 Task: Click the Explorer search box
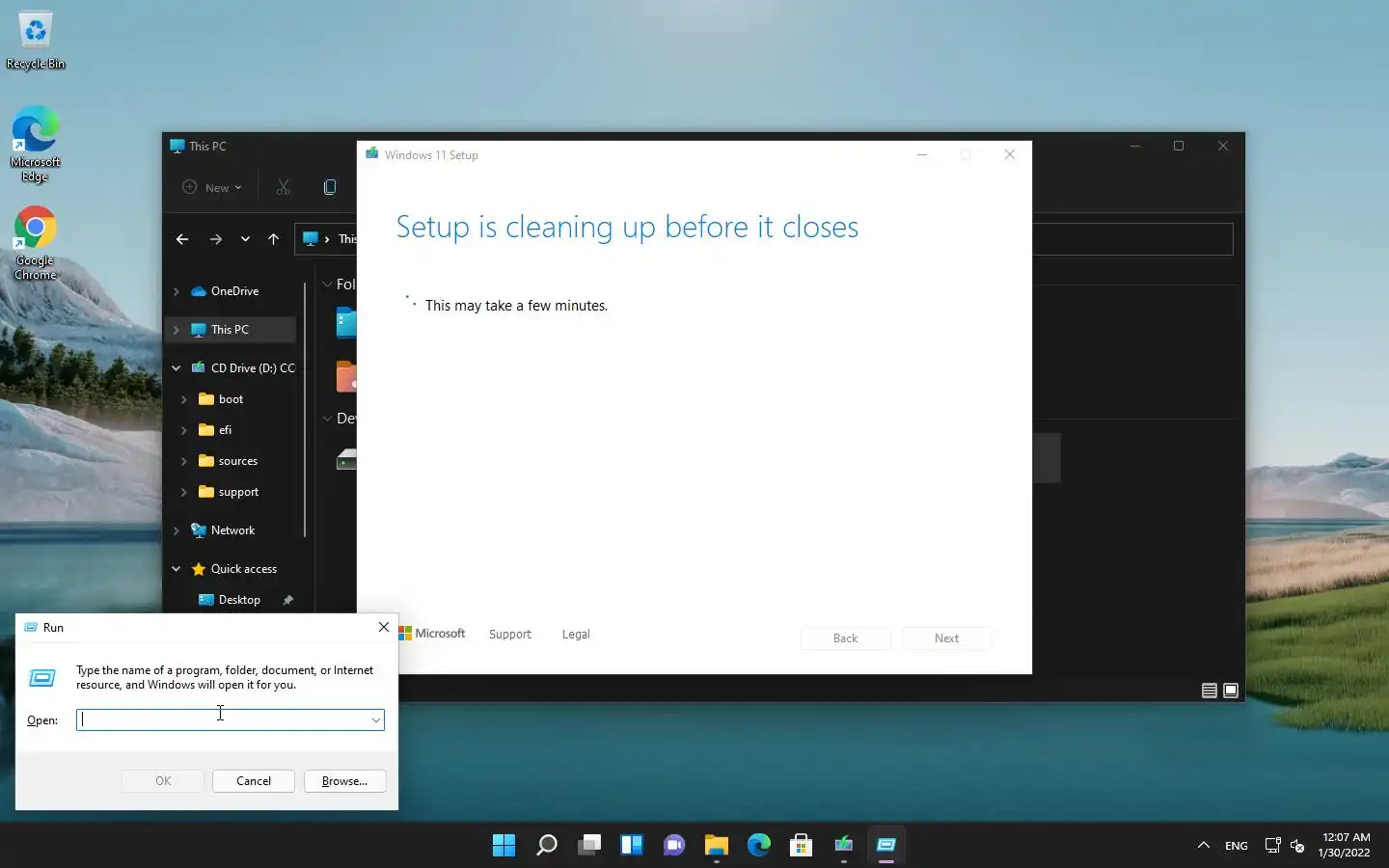click(1132, 239)
